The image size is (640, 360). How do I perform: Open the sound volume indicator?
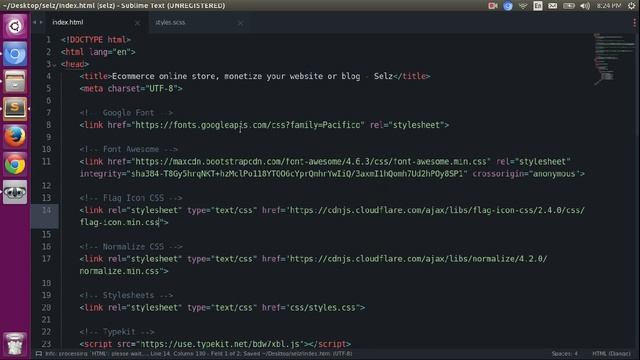click(585, 6)
